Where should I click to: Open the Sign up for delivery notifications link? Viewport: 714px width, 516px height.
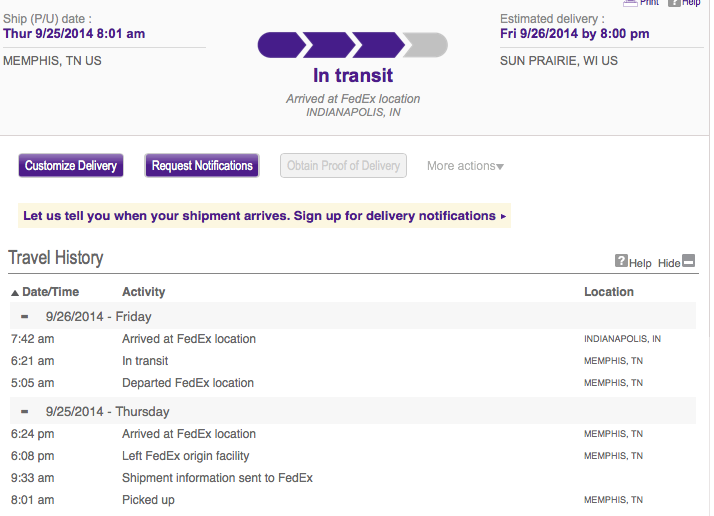(x=400, y=215)
